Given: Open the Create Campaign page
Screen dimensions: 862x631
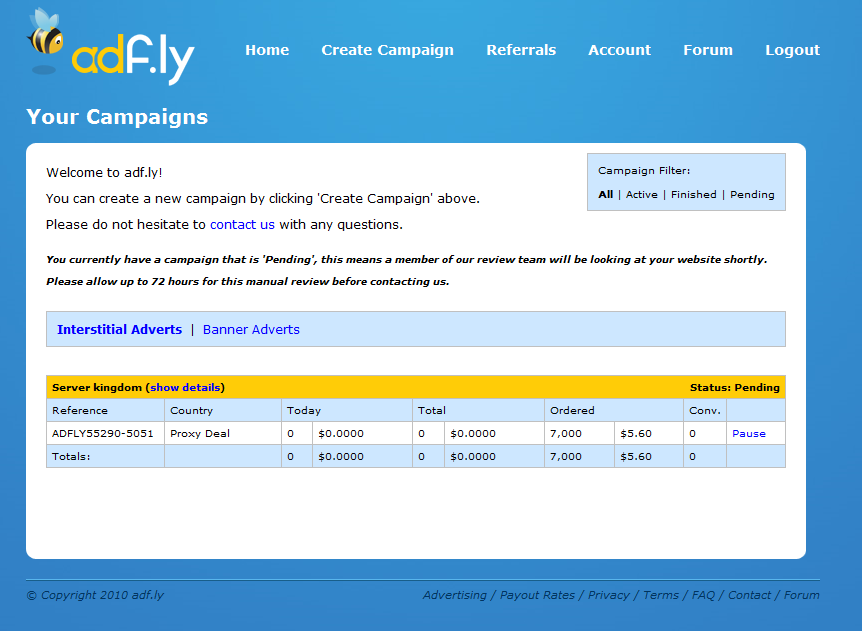Looking at the screenshot, I should point(388,50).
